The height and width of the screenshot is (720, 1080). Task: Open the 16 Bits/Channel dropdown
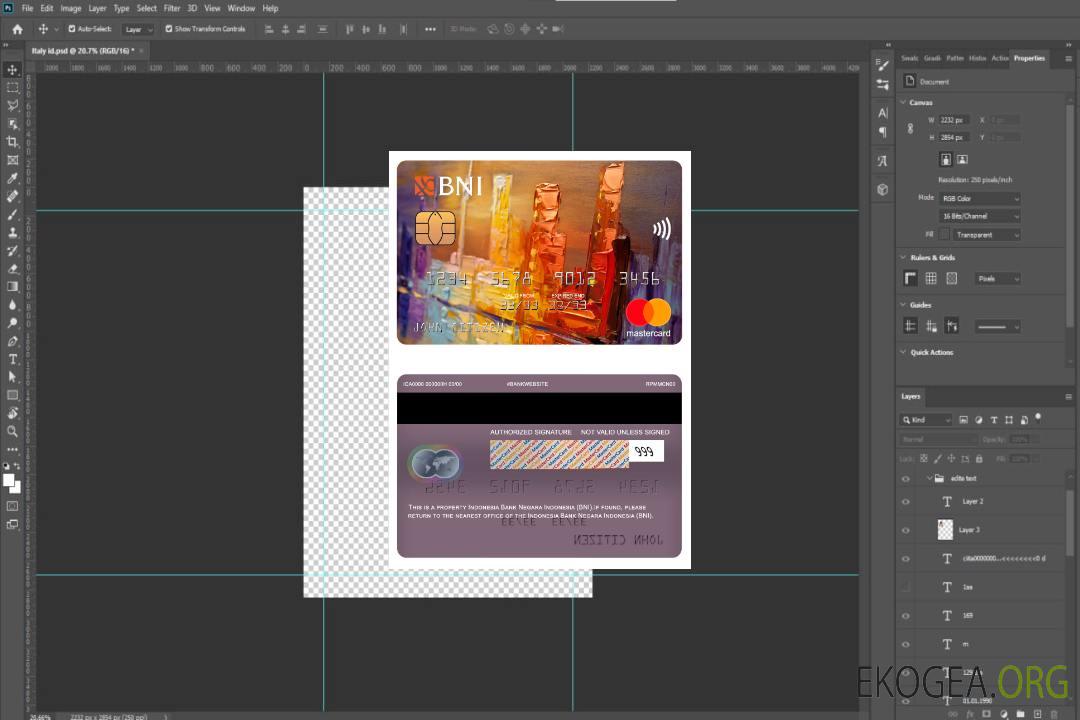click(979, 216)
